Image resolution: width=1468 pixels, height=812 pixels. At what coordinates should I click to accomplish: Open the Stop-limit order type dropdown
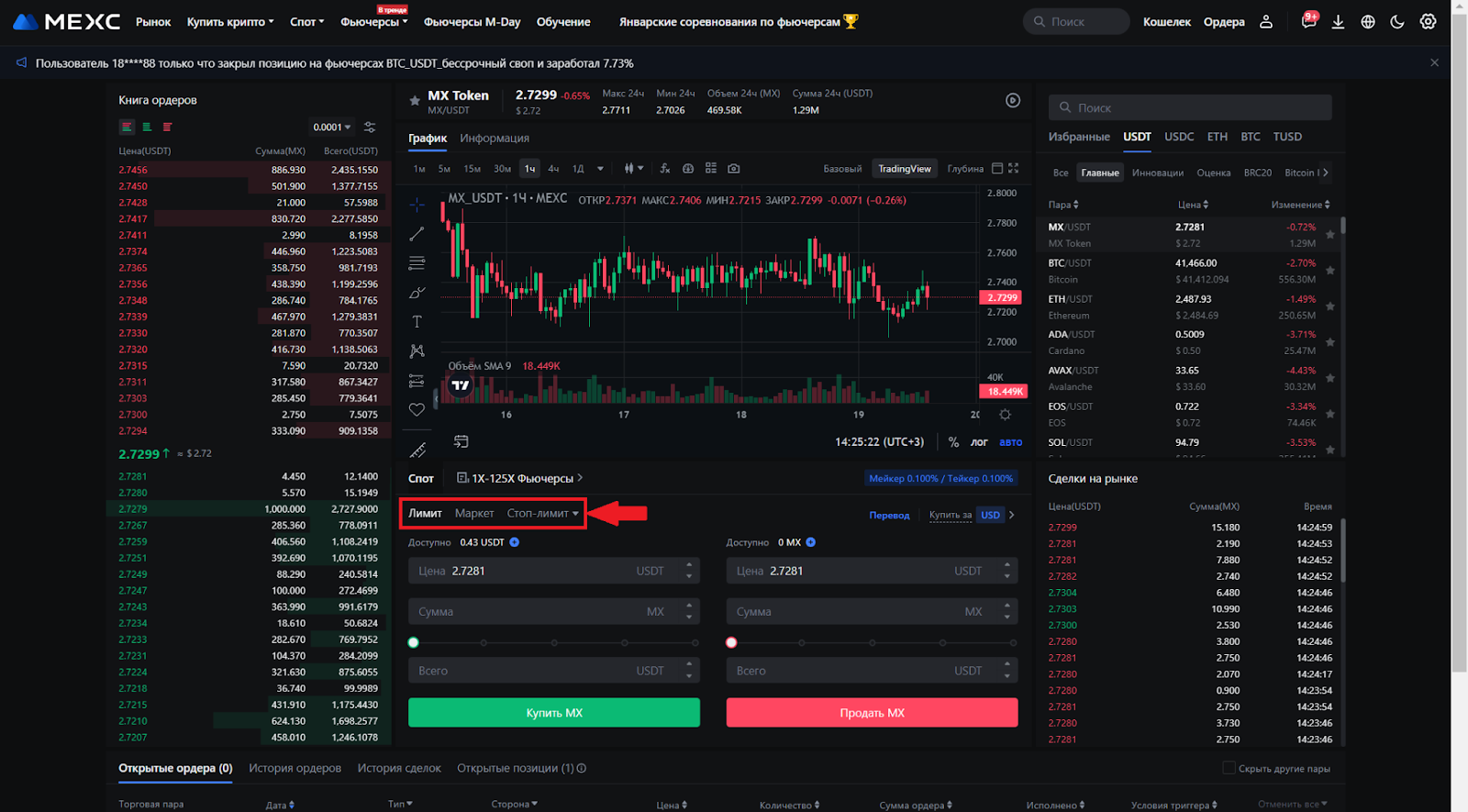[x=542, y=514]
